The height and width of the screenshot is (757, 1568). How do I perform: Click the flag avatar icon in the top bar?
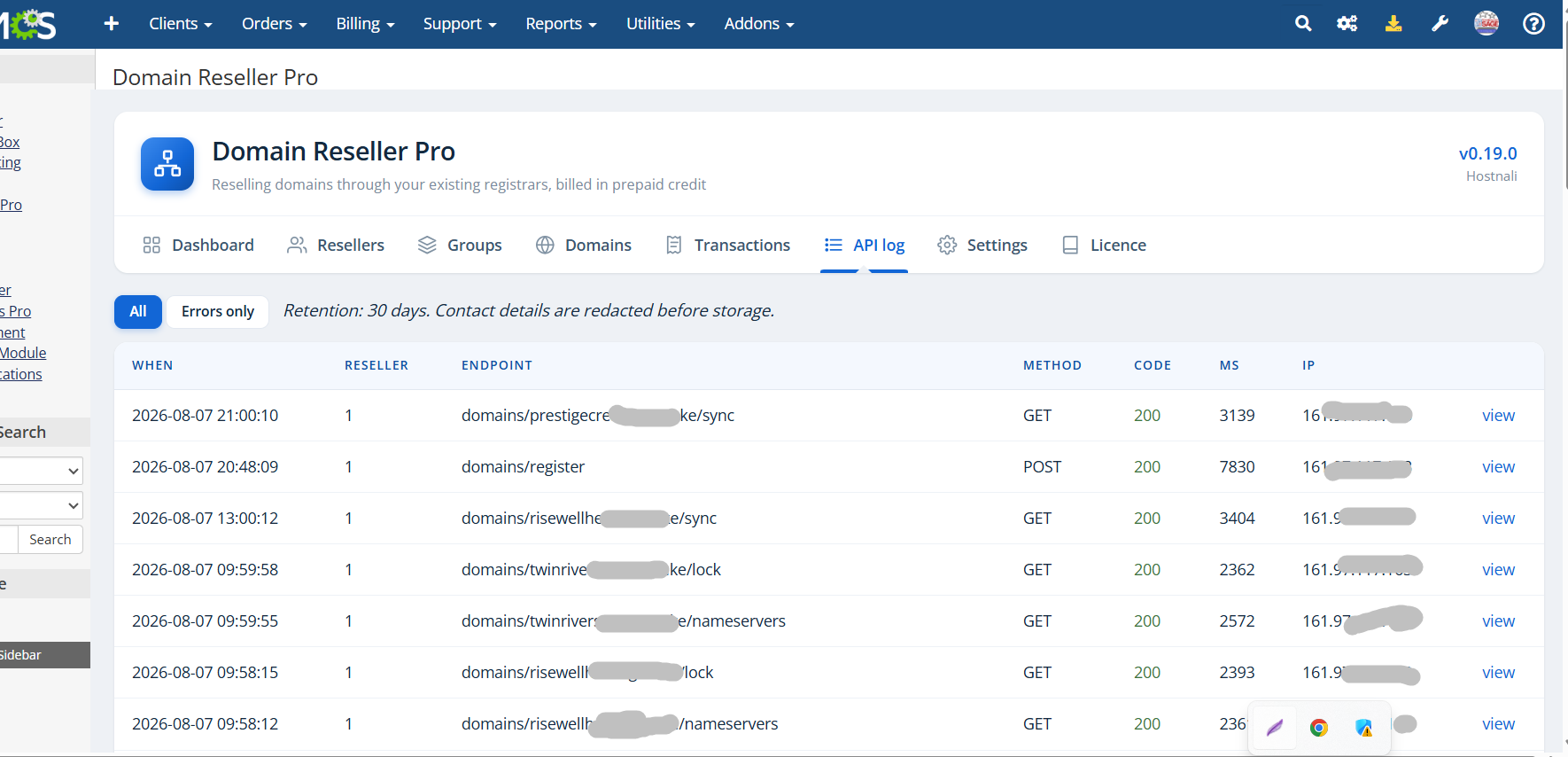(1486, 23)
